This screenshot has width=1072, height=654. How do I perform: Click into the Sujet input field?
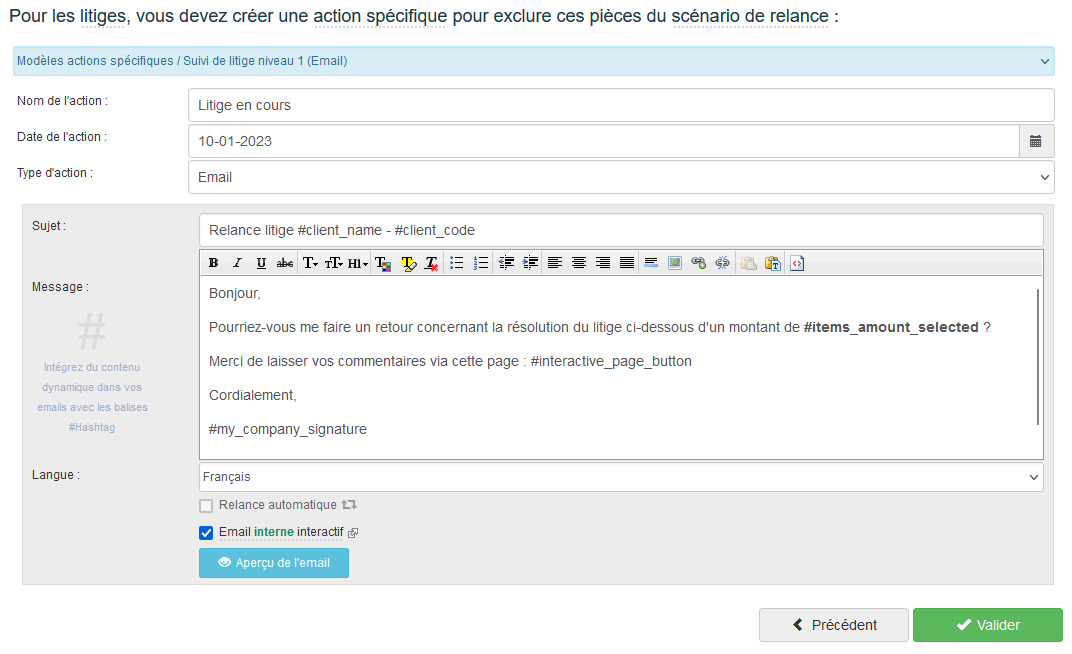(620, 230)
